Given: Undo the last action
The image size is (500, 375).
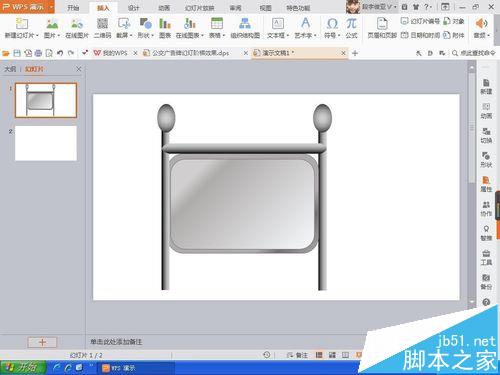Looking at the screenshot, I should click(60, 53).
